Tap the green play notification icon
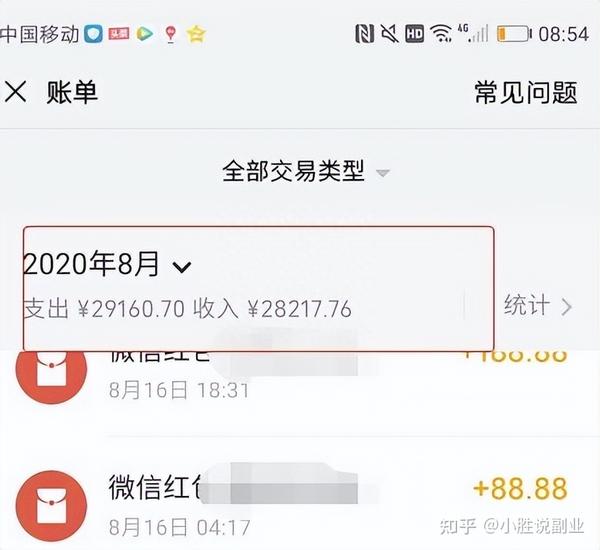 pos(145,34)
